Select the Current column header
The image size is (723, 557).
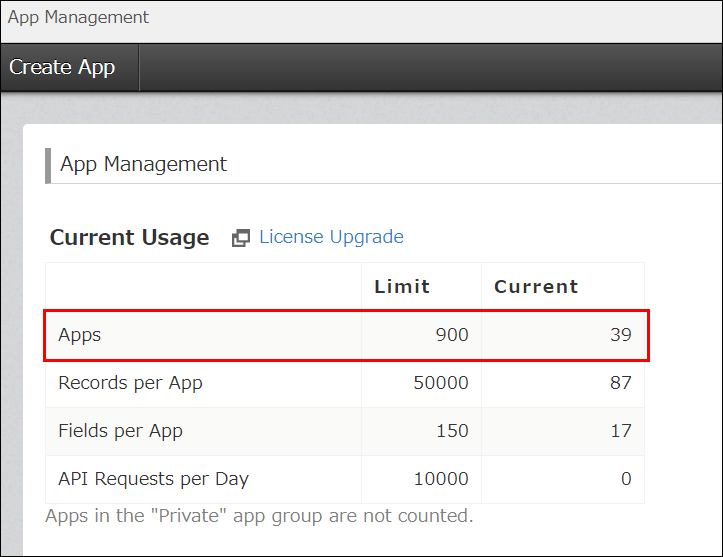(536, 286)
